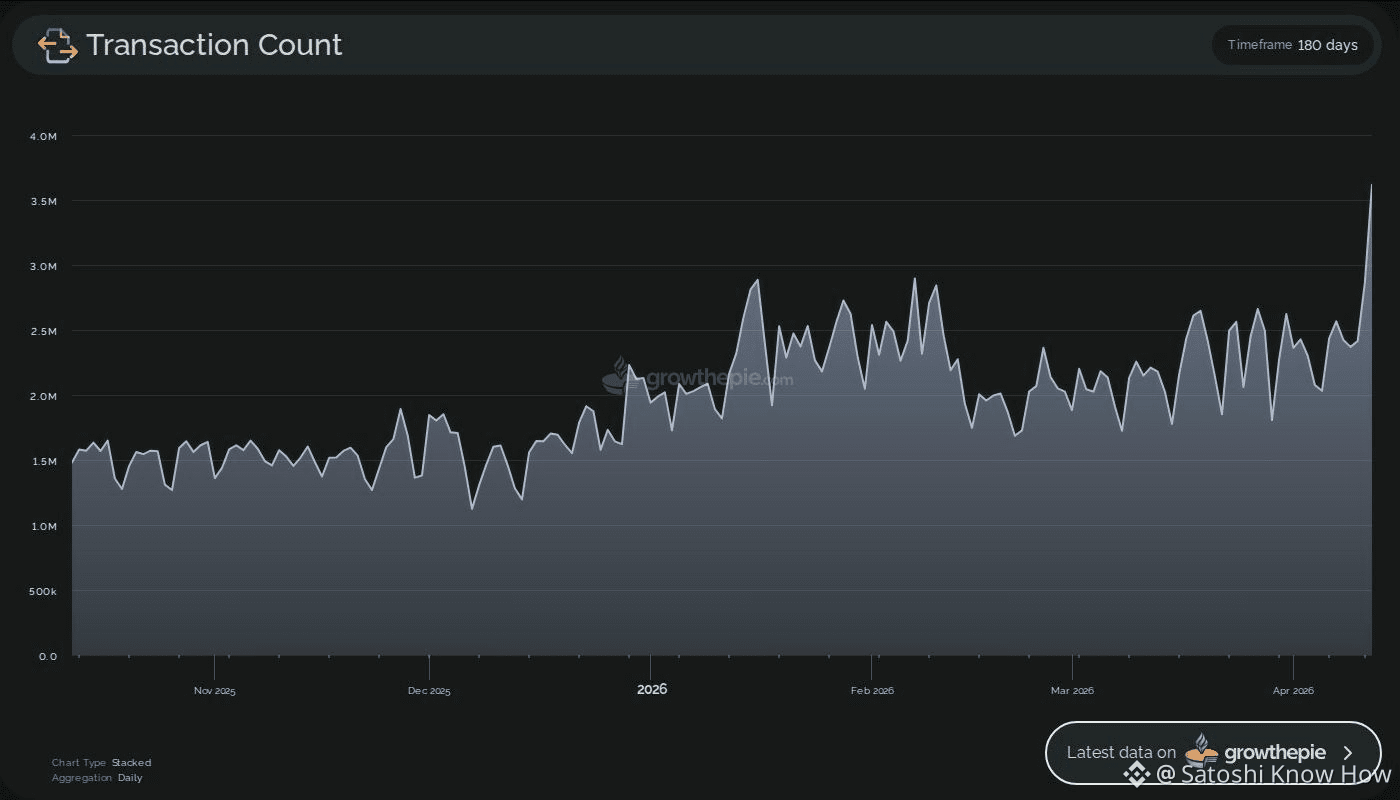Image resolution: width=1400 pixels, height=800 pixels.
Task: Click the chevron arrow beside growthepie
Action: (1348, 753)
